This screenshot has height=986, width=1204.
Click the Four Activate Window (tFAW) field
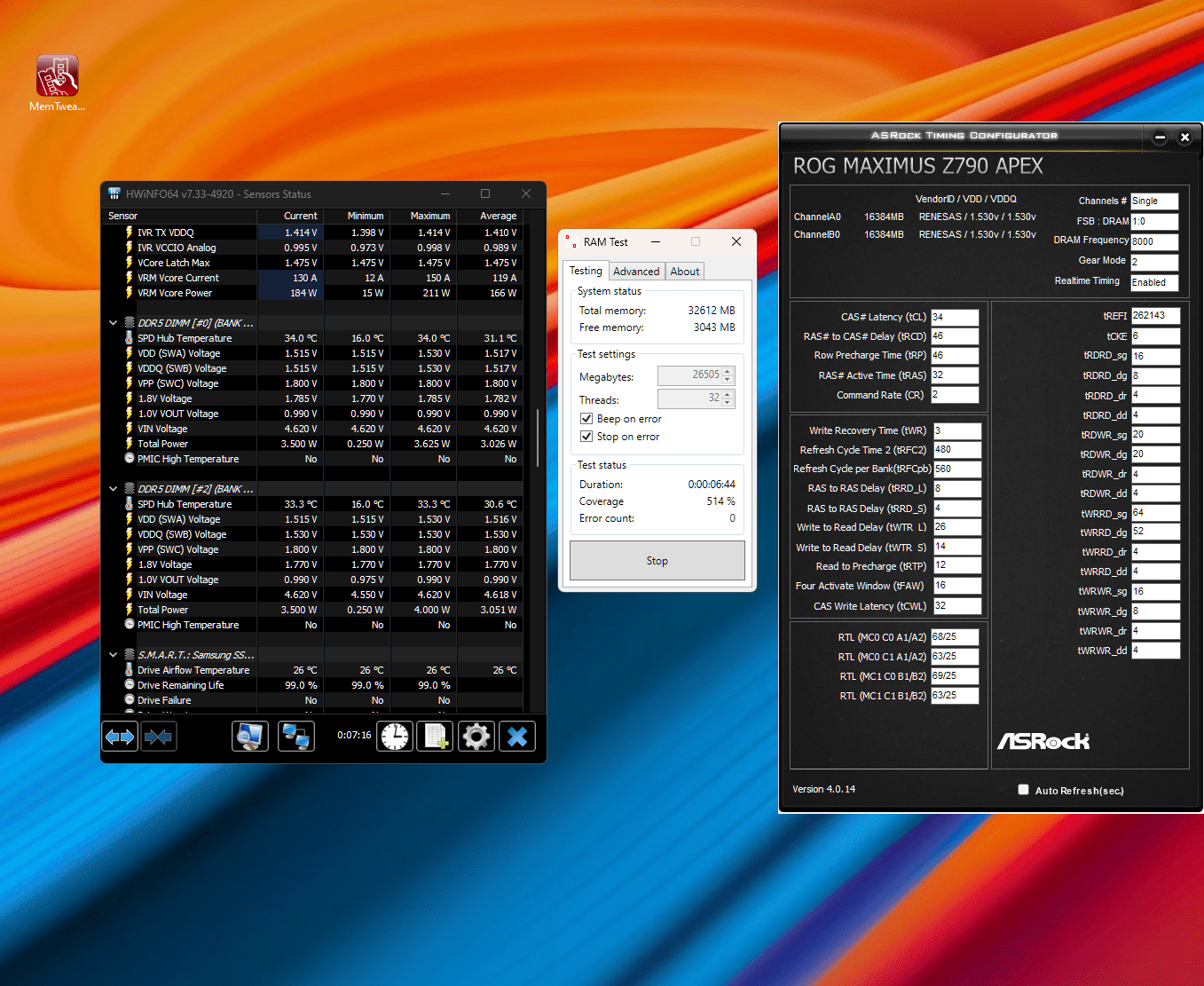click(x=957, y=586)
